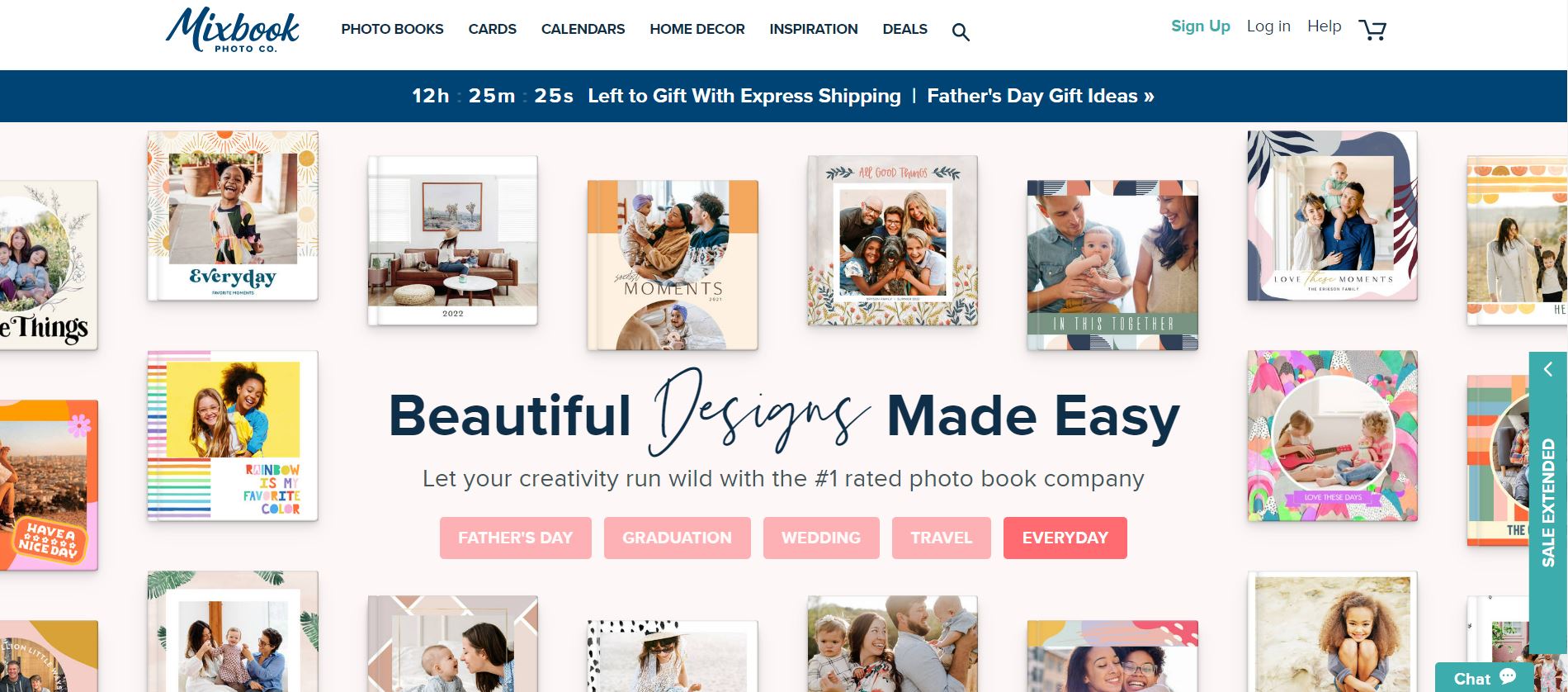The width and height of the screenshot is (1568, 692).
Task: Select the Graduation category button
Action: click(x=678, y=538)
